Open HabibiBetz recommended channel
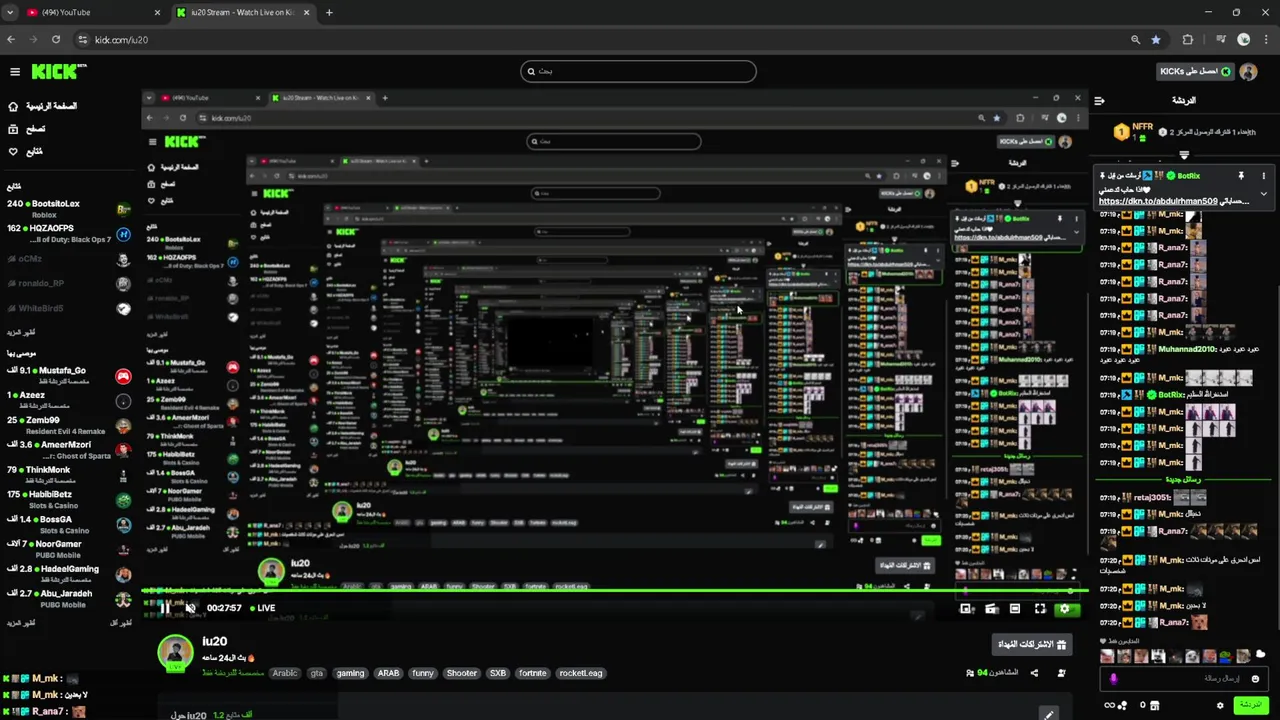The image size is (1280, 720). click(x=67, y=500)
